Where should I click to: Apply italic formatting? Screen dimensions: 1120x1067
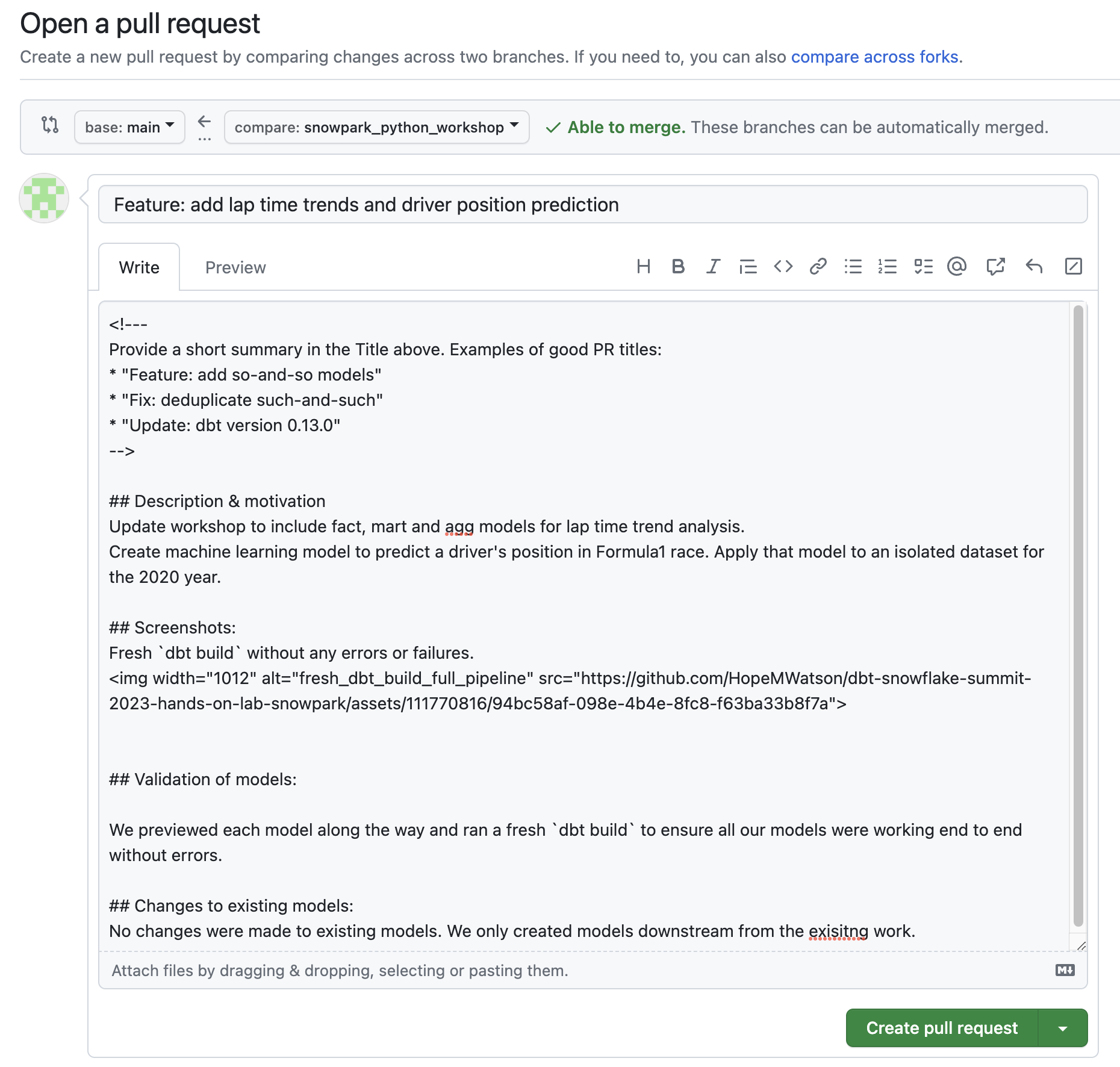click(x=712, y=267)
